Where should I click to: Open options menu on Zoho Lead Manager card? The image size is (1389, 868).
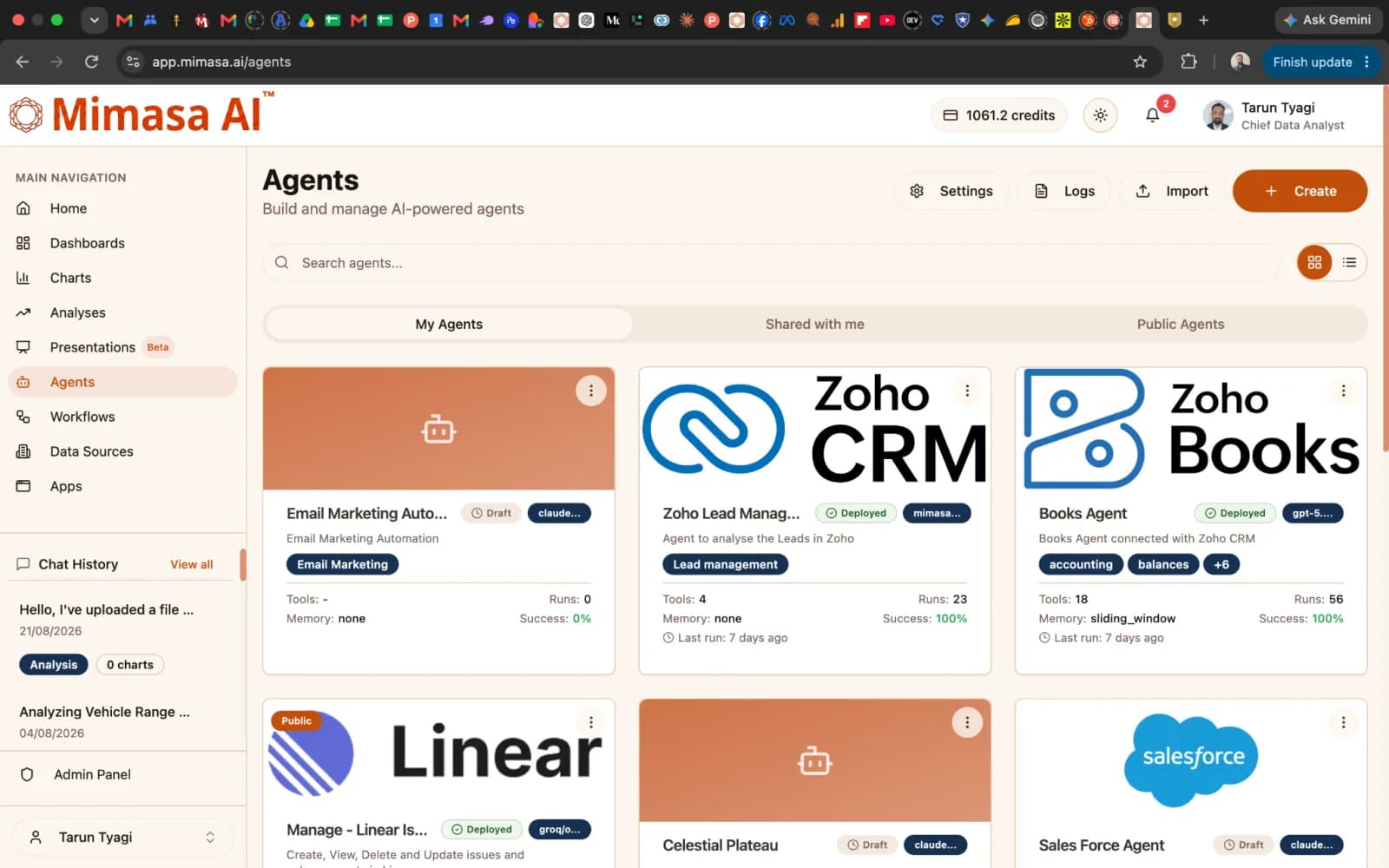(967, 391)
